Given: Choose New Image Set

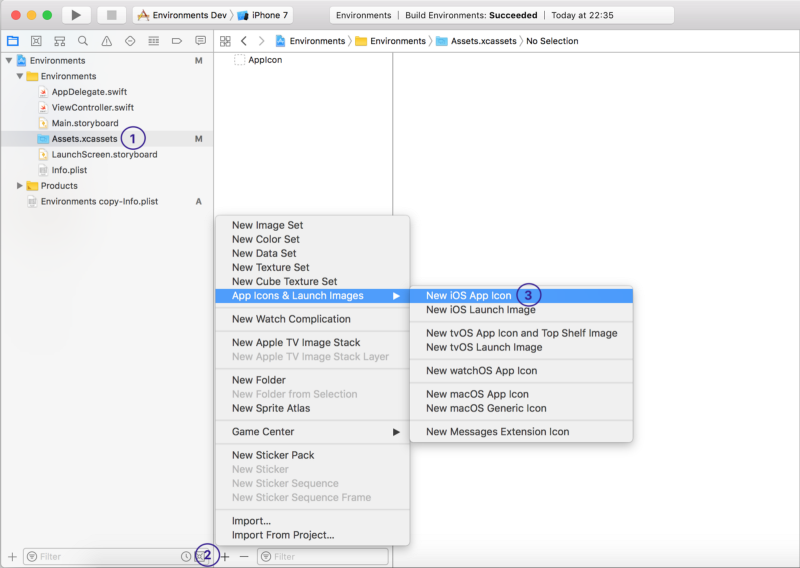Looking at the screenshot, I should pos(312,225).
